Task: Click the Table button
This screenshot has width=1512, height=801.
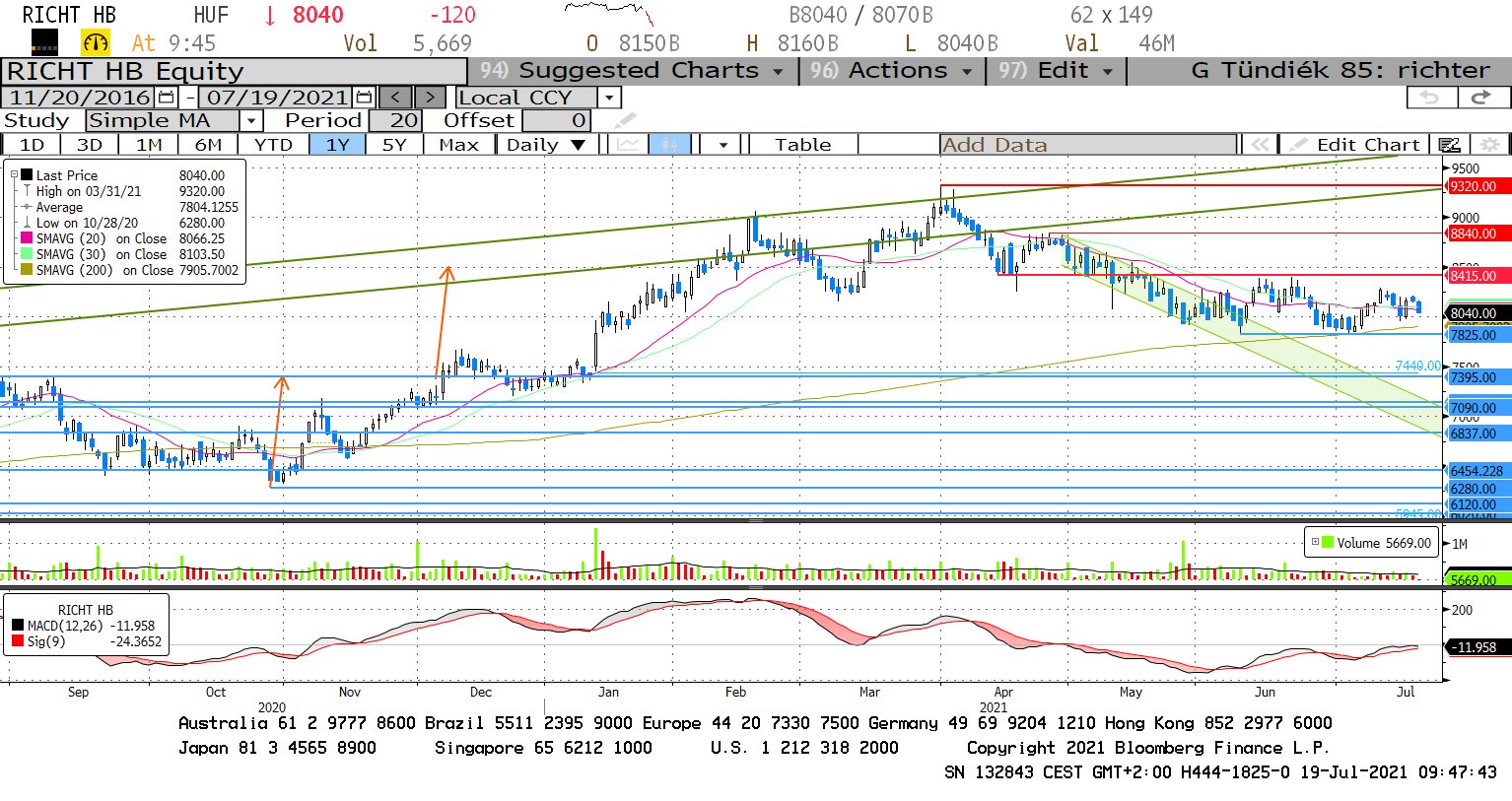Action: point(802,145)
